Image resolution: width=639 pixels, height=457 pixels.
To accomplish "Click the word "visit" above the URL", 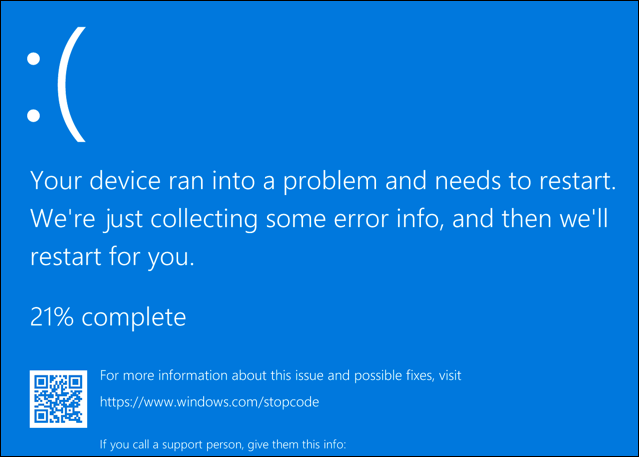I will coord(447,376).
